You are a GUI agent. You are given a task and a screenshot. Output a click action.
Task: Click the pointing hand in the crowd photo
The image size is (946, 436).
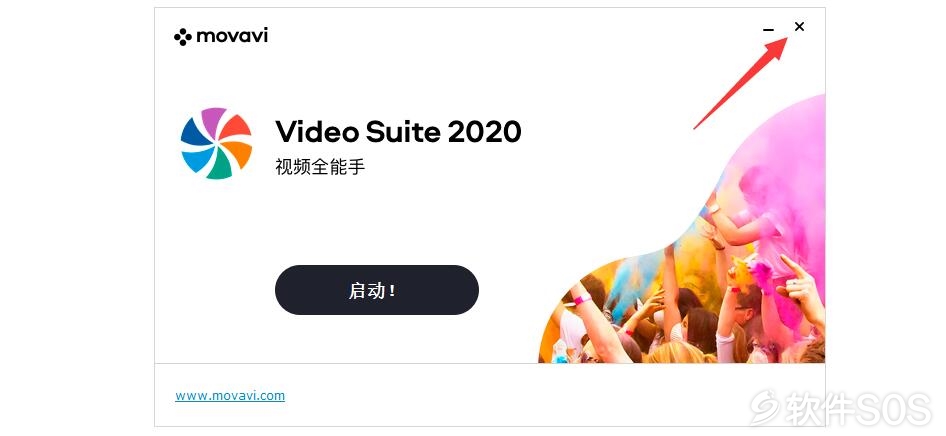pyautogui.click(x=799, y=283)
